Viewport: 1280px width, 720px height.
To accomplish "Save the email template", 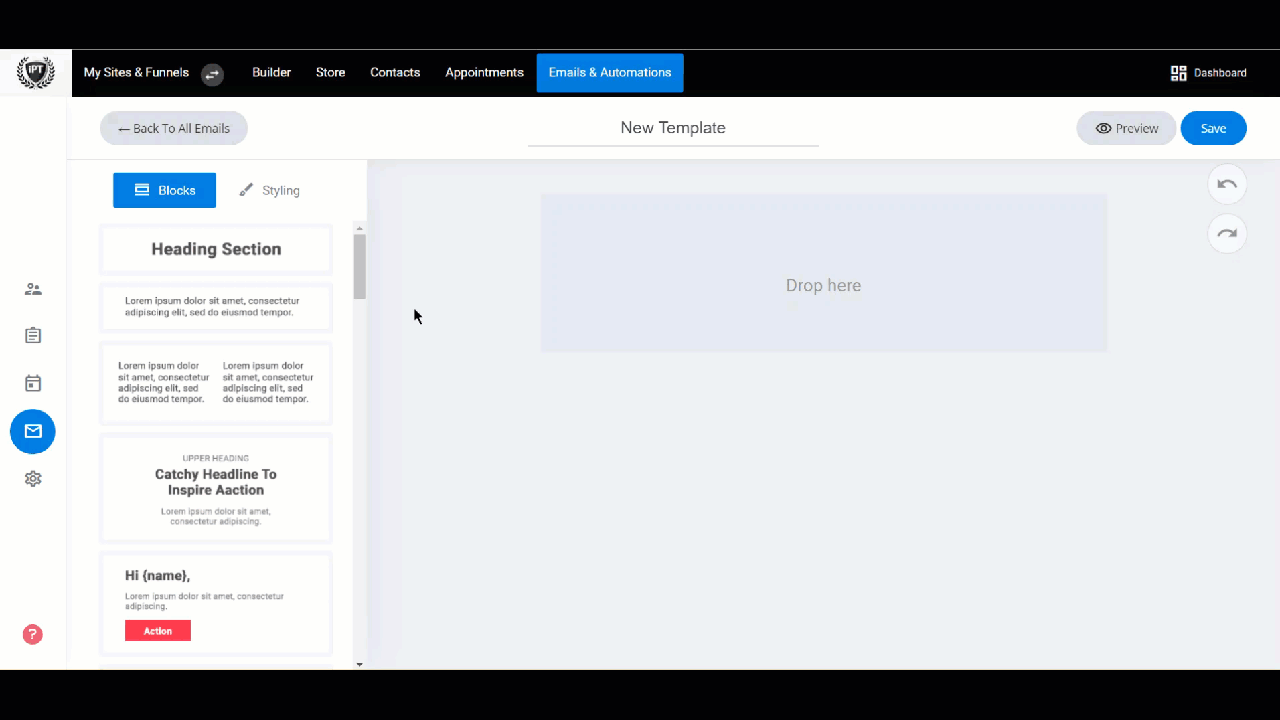I will click(1213, 128).
